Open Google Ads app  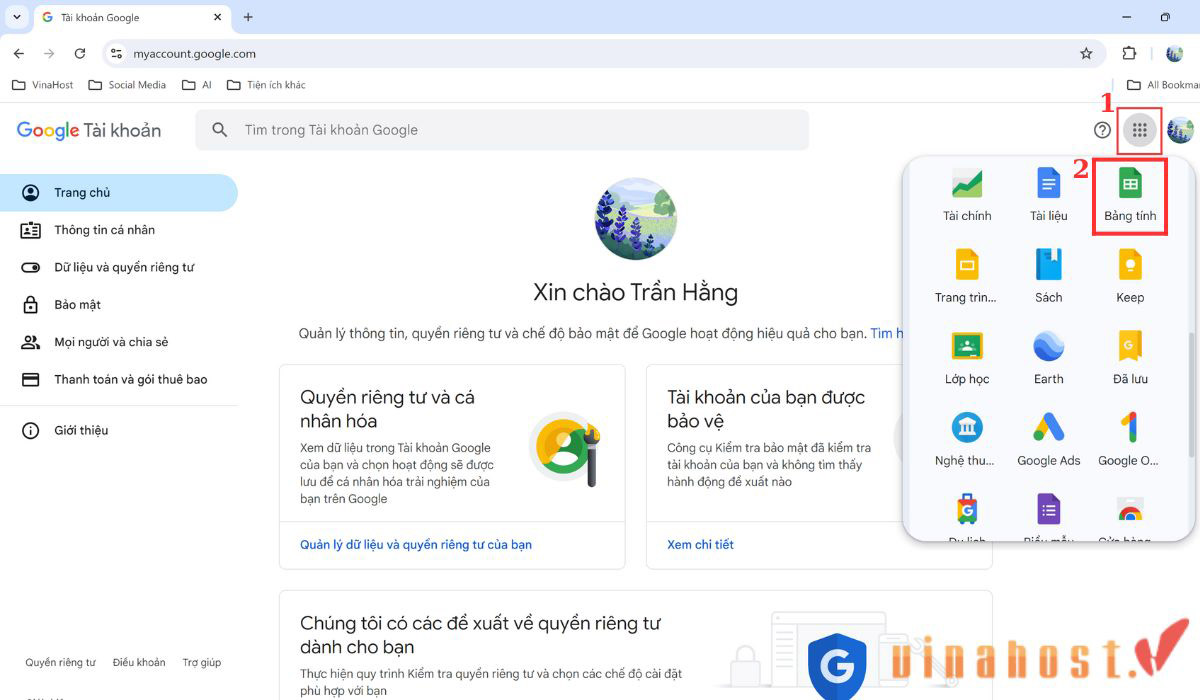(1049, 441)
